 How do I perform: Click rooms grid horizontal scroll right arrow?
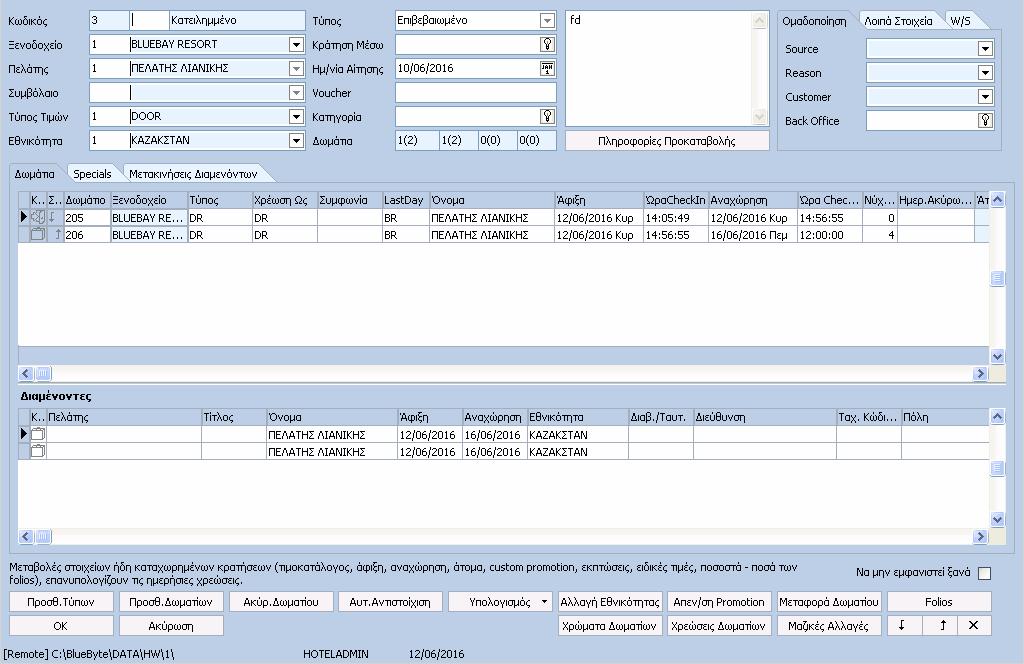click(x=980, y=373)
